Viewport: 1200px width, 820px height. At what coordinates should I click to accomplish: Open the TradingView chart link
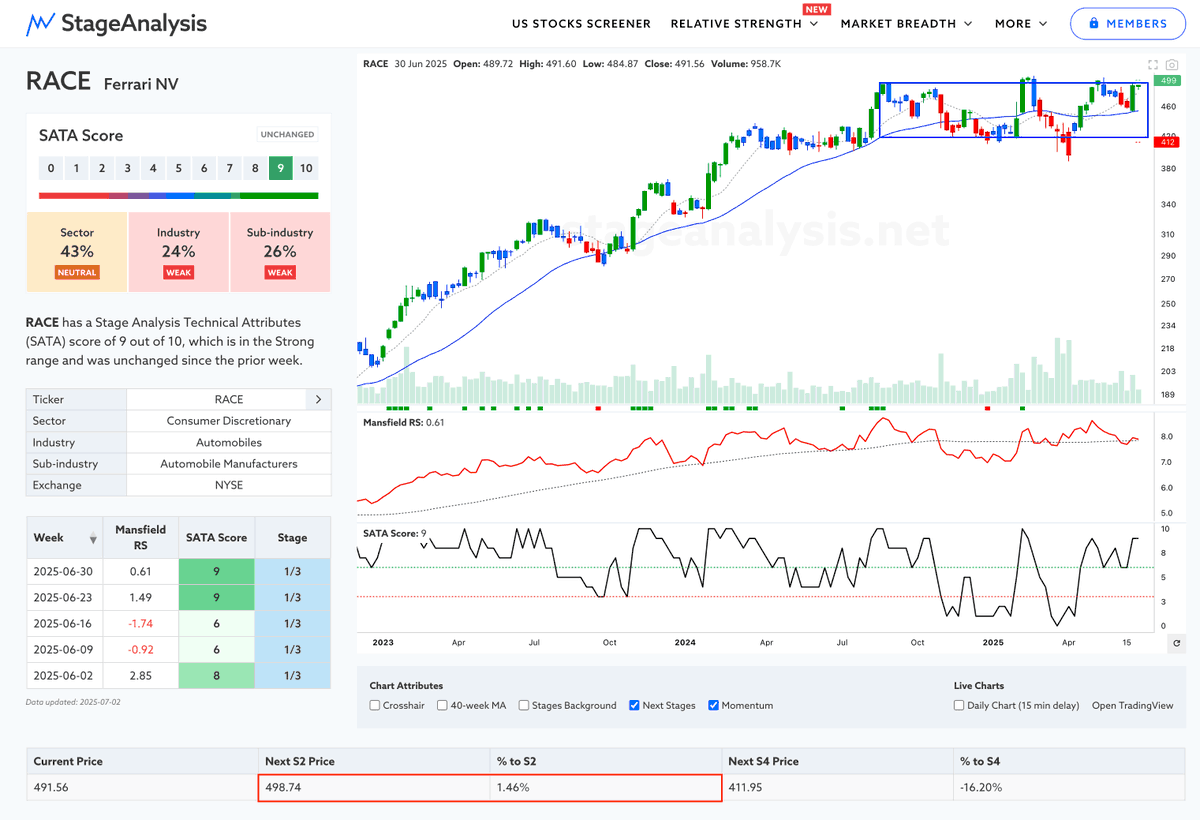(x=1132, y=705)
